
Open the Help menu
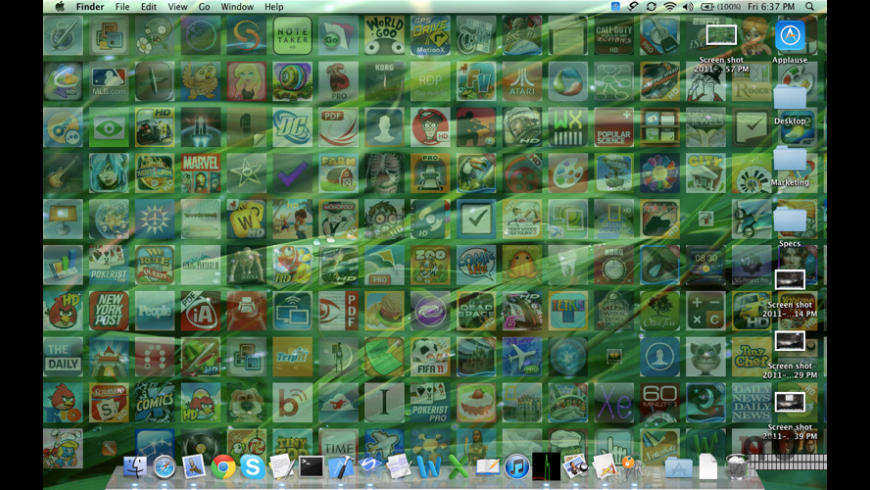point(274,7)
